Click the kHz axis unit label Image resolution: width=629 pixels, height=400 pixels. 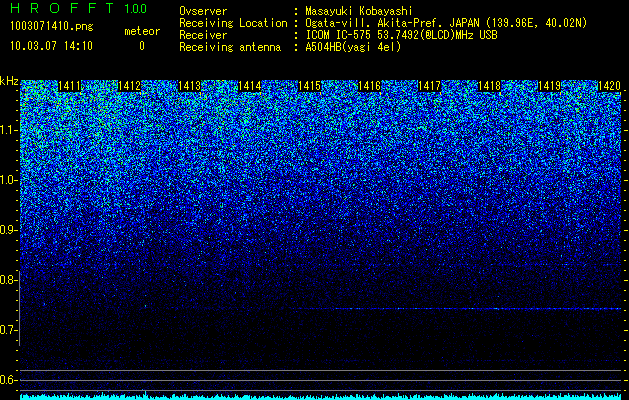[x=9, y=81]
